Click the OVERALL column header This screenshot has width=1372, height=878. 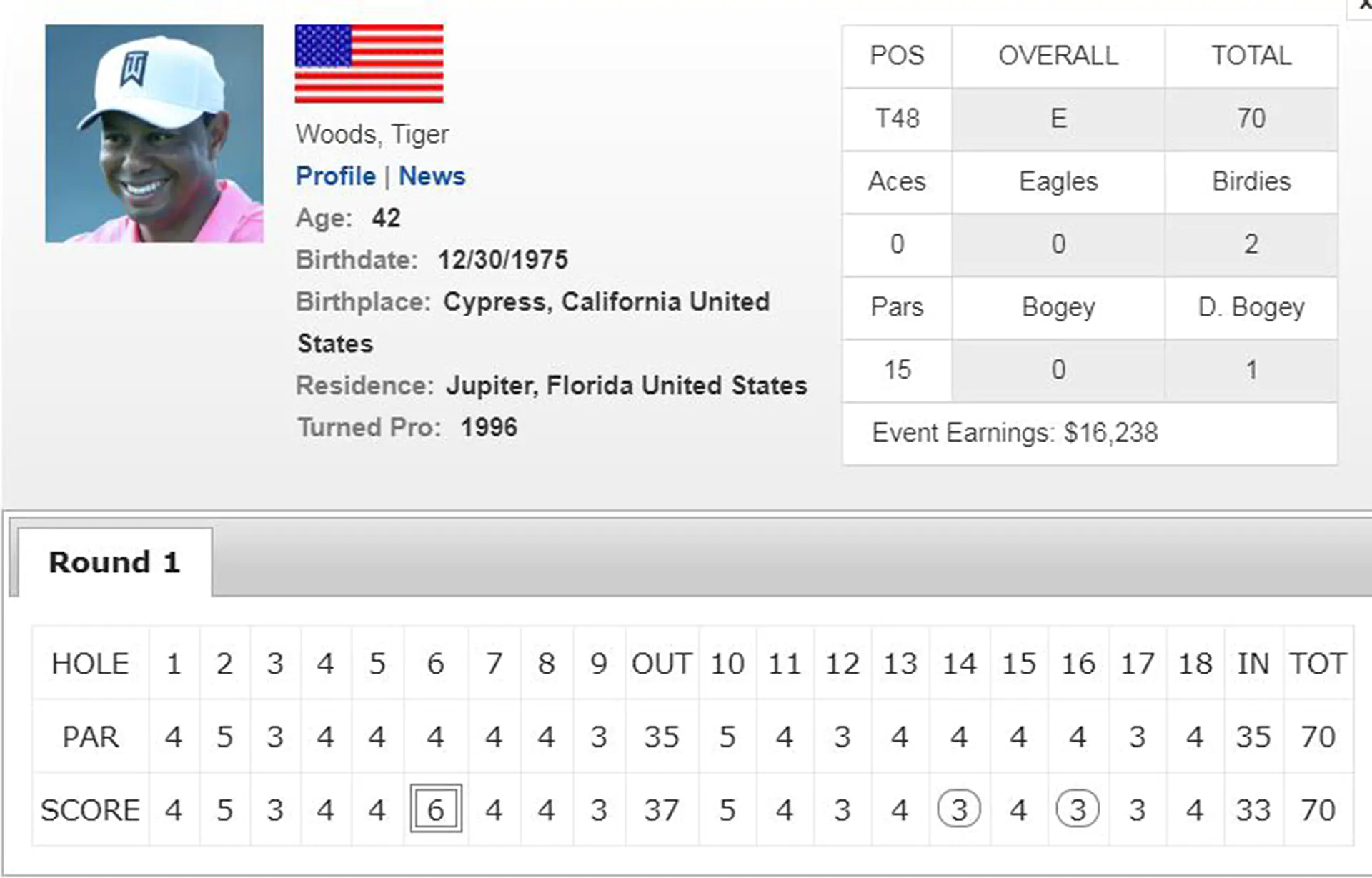(1058, 56)
